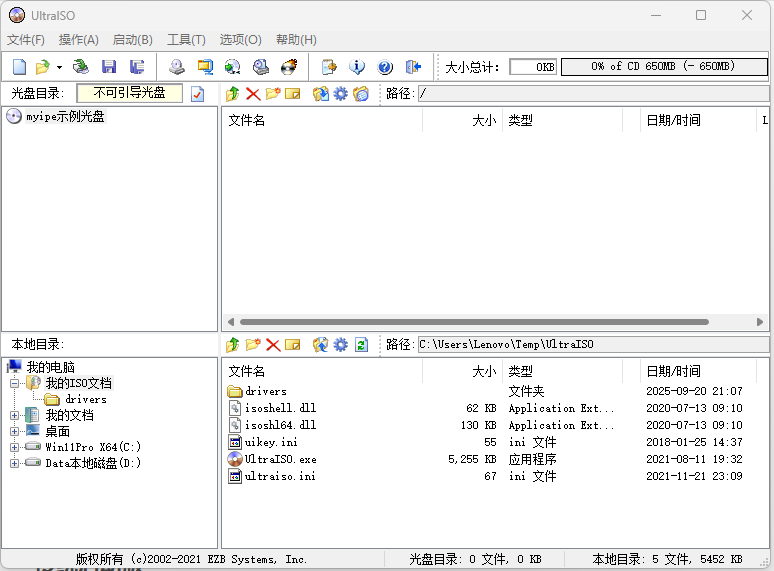Open the 操作(A) menu

(78, 39)
